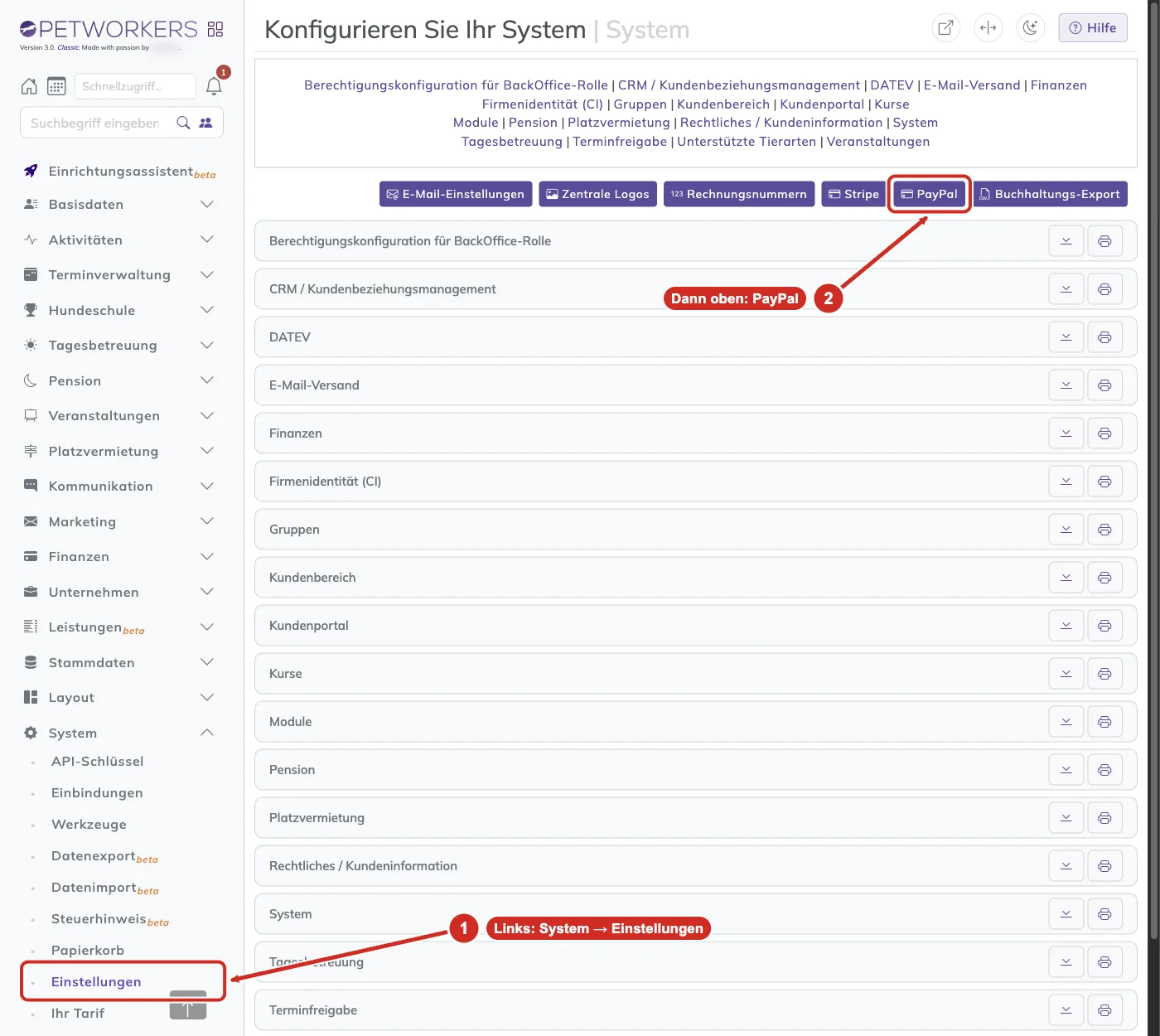Print the DATEV section
This screenshot has height=1036, width=1160.
tap(1104, 337)
